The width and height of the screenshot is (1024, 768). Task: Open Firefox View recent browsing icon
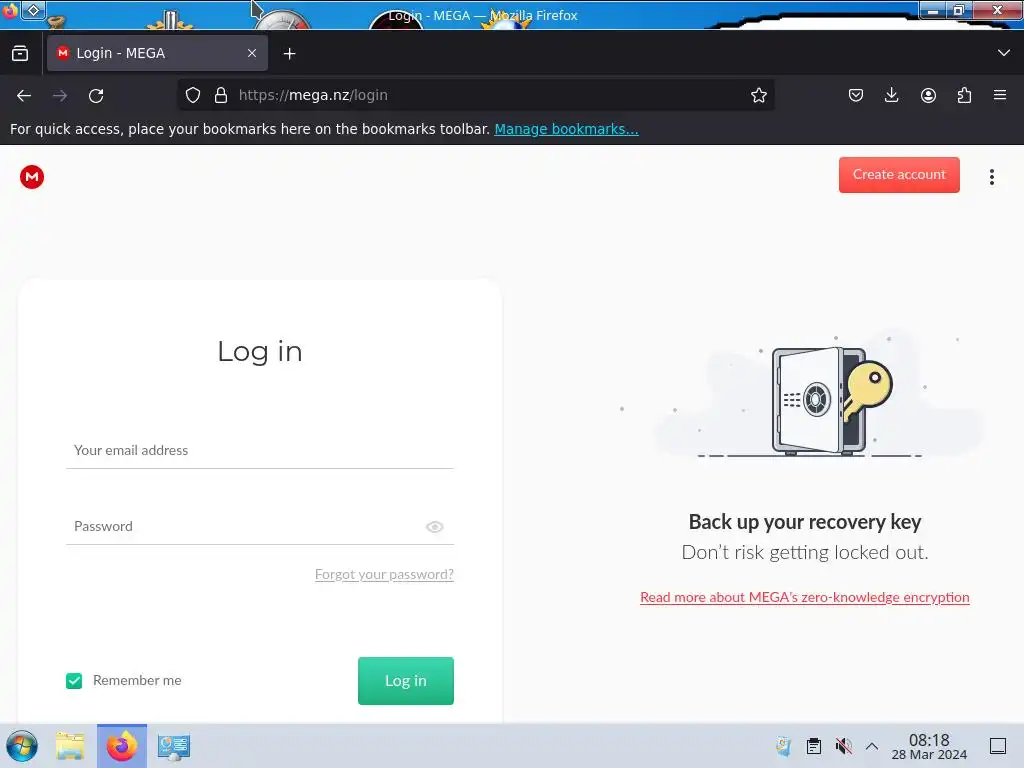pyautogui.click(x=20, y=54)
